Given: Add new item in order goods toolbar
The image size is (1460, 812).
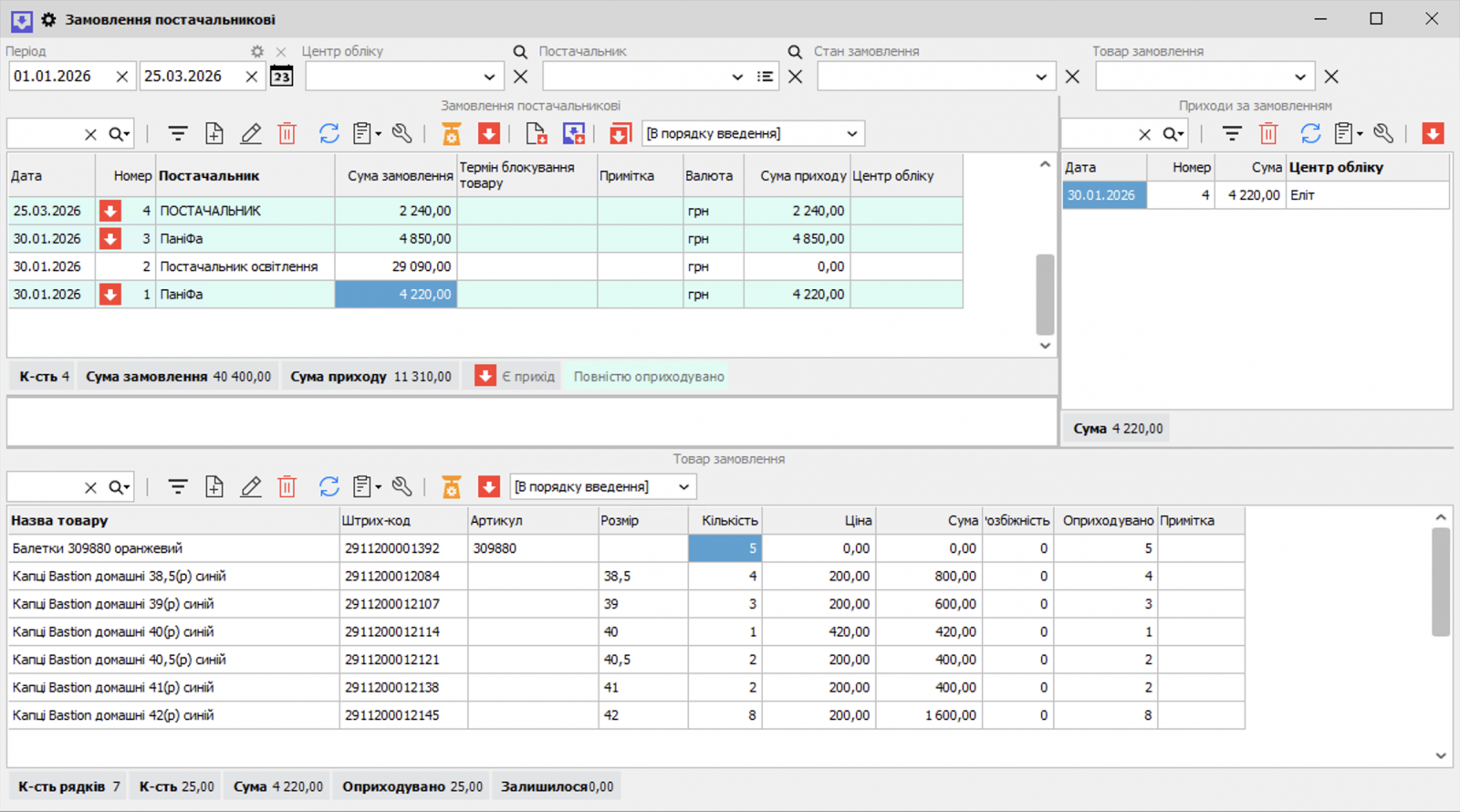Looking at the screenshot, I should (214, 487).
